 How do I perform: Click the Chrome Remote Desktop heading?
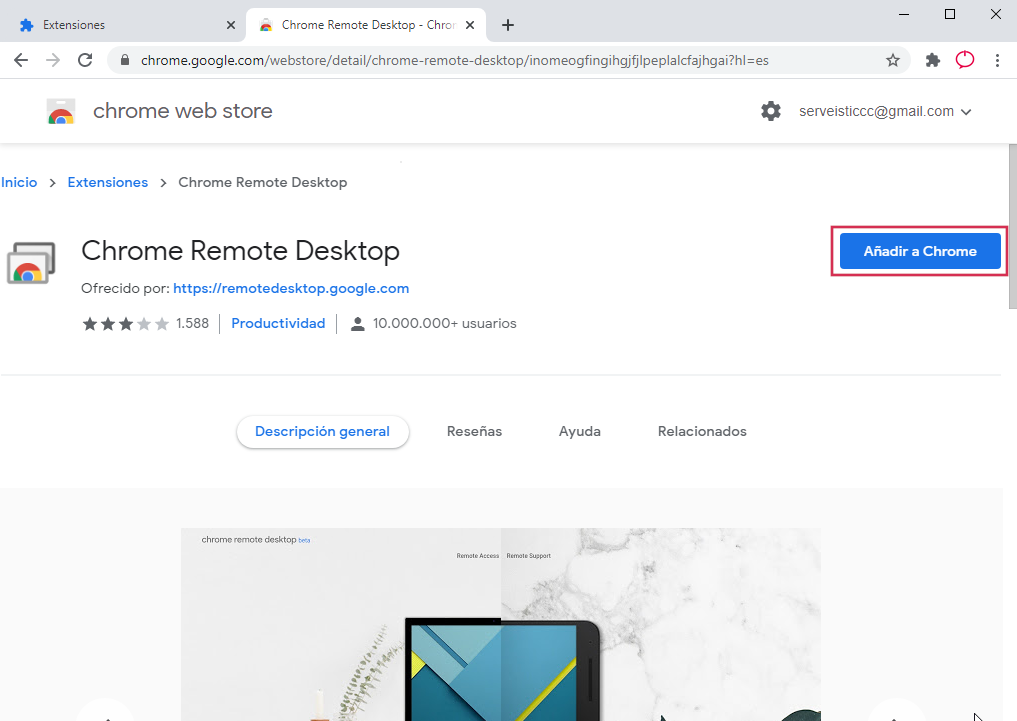pos(240,251)
